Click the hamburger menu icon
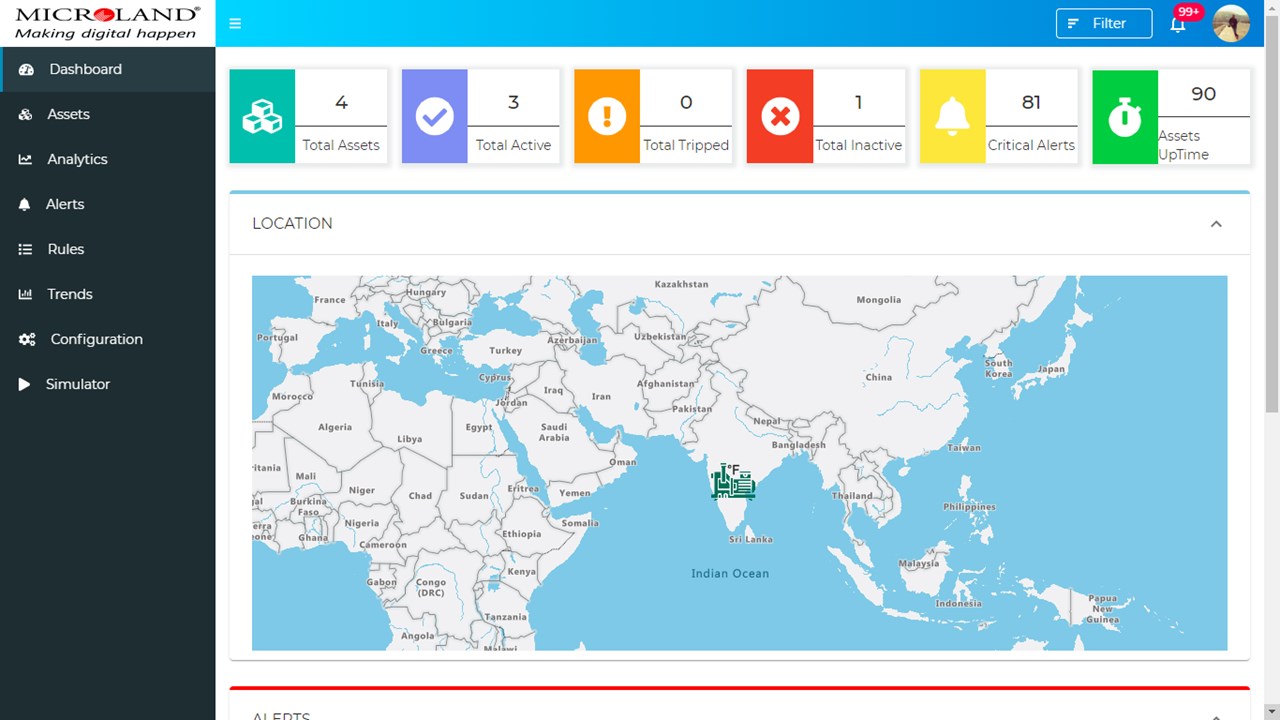Screen dimensions: 1280x720 tap(235, 23)
